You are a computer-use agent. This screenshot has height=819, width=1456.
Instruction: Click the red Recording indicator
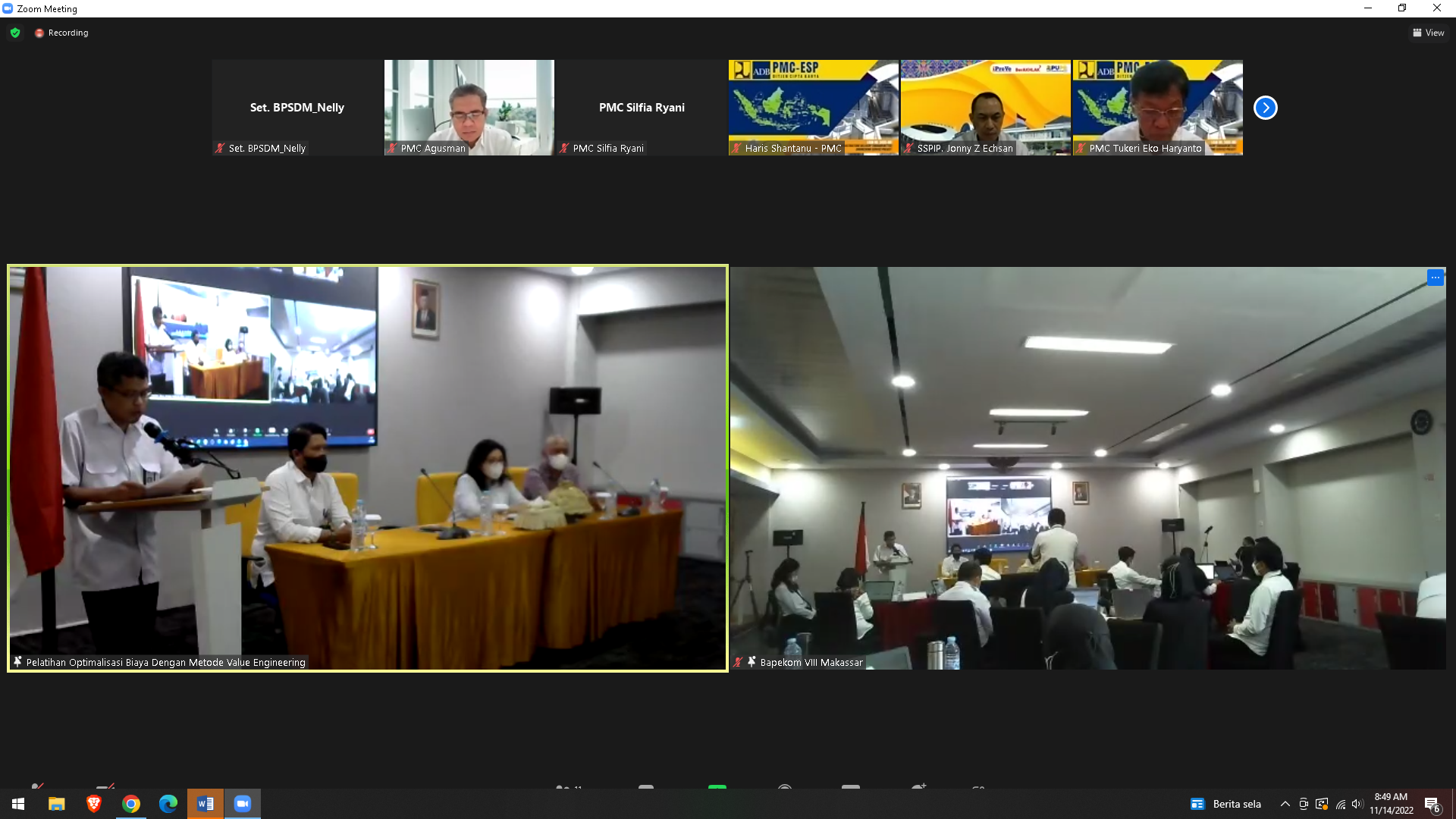61,33
